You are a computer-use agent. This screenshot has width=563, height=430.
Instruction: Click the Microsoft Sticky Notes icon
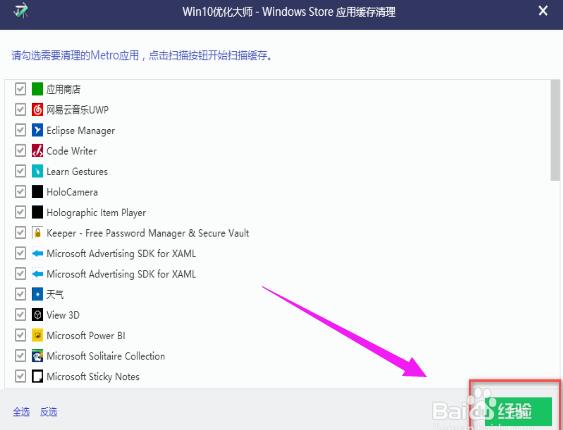pos(37,376)
